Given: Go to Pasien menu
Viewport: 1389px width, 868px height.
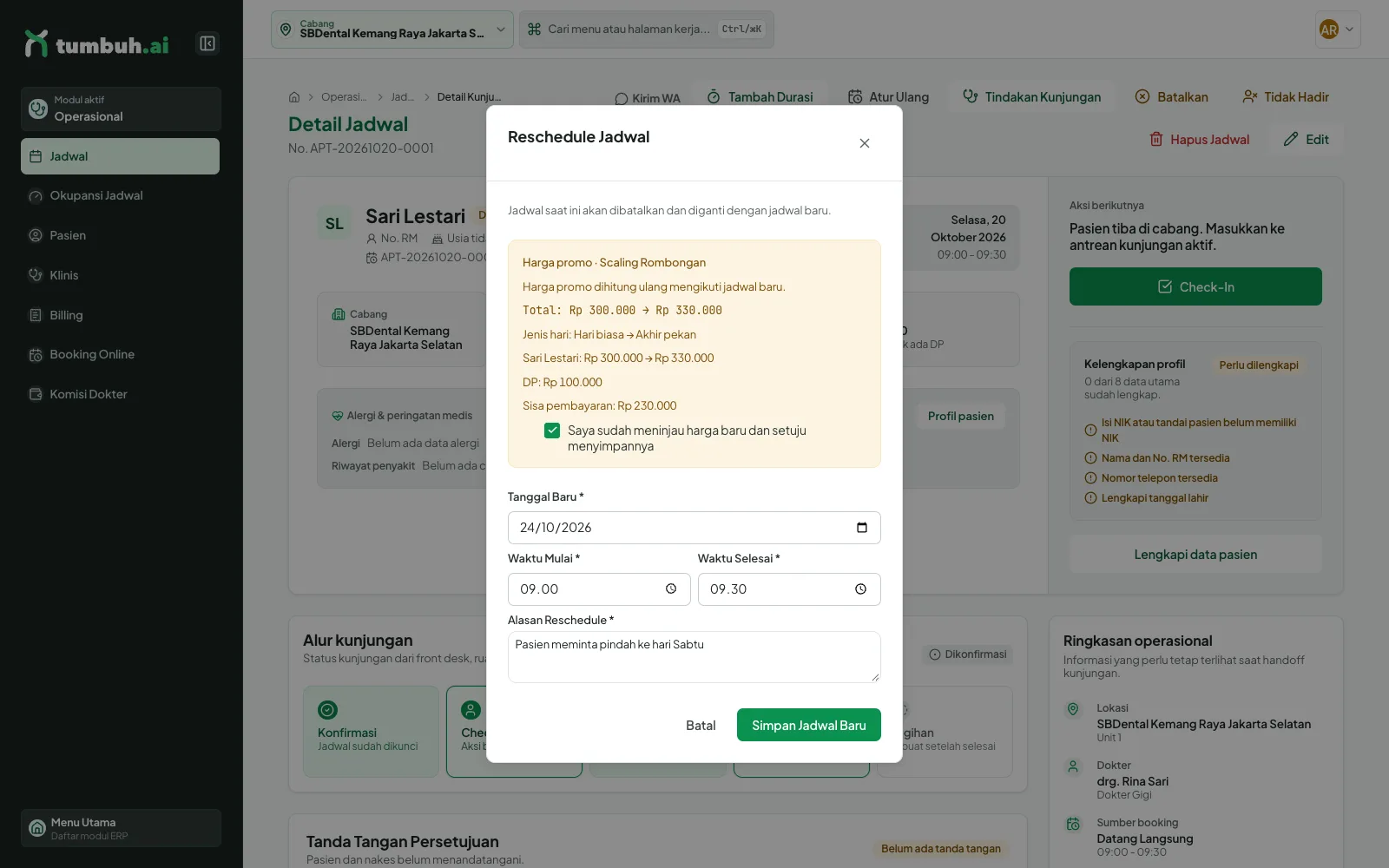Looking at the screenshot, I should tap(120, 235).
